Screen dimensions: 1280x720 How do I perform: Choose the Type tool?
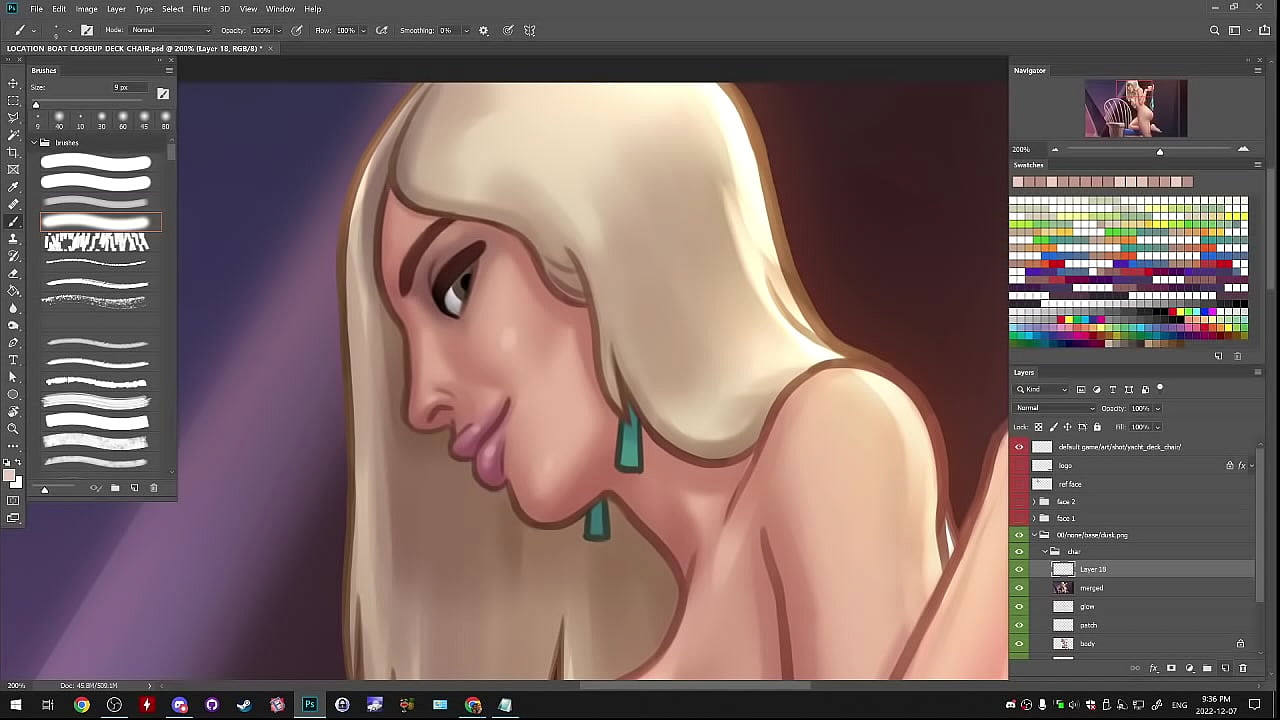point(13,360)
